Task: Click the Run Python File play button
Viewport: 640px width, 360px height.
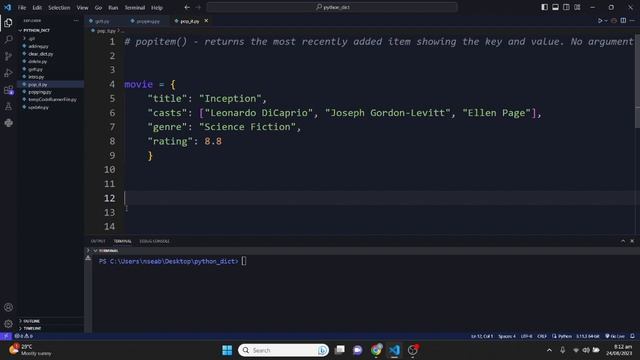Action: (600, 21)
